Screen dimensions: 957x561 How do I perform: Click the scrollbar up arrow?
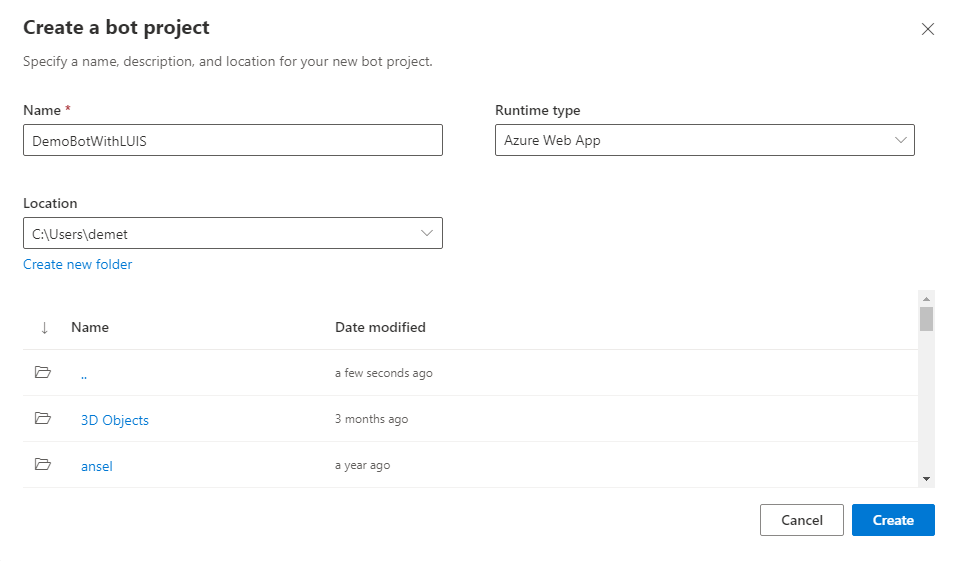926,299
